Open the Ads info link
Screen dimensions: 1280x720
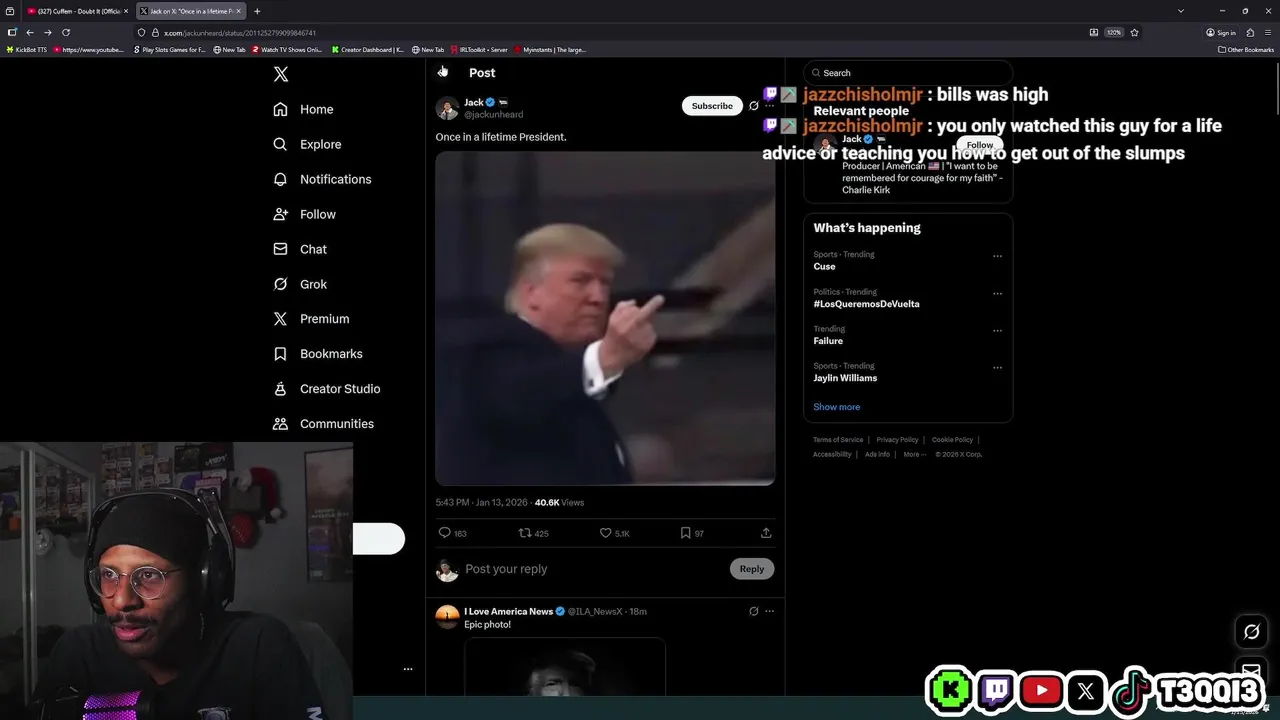click(877, 454)
